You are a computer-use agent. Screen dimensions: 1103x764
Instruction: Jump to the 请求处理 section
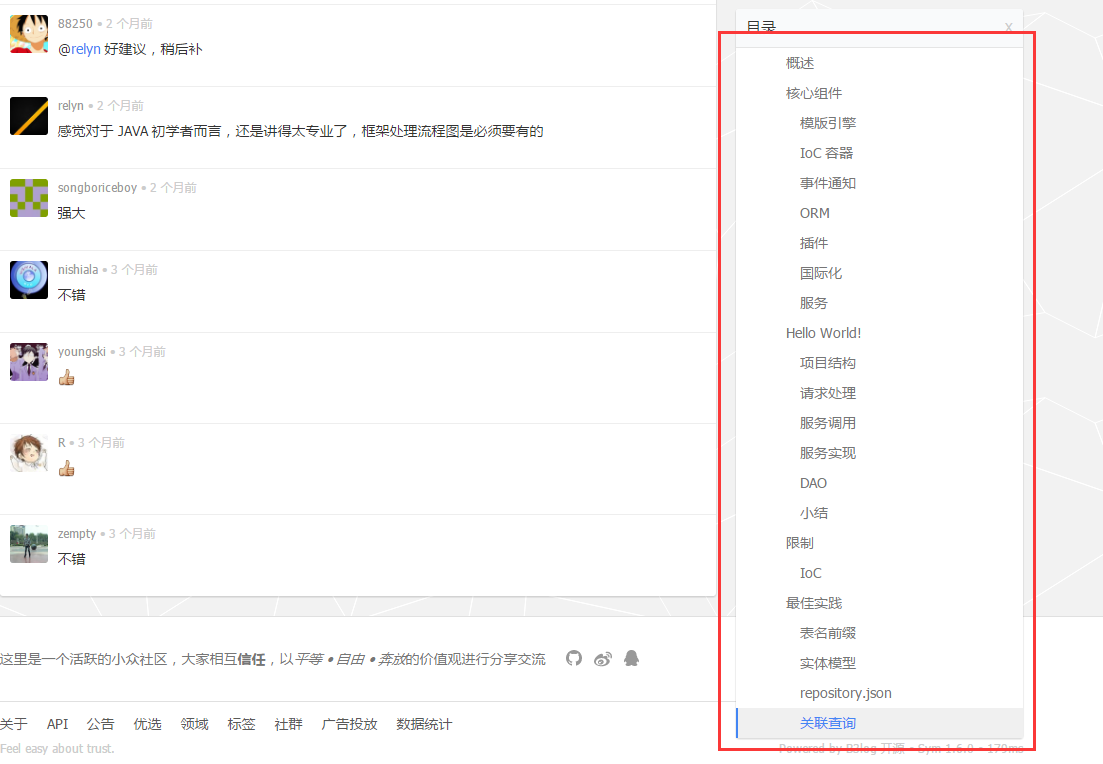(828, 393)
